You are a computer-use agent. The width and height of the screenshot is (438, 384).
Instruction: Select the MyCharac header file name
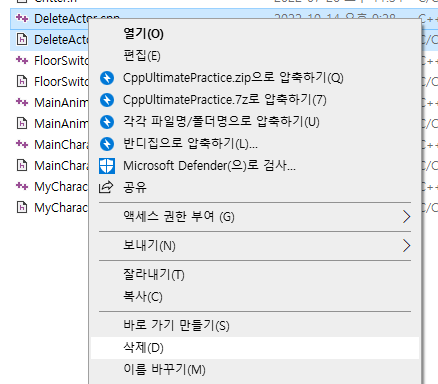tap(61, 208)
